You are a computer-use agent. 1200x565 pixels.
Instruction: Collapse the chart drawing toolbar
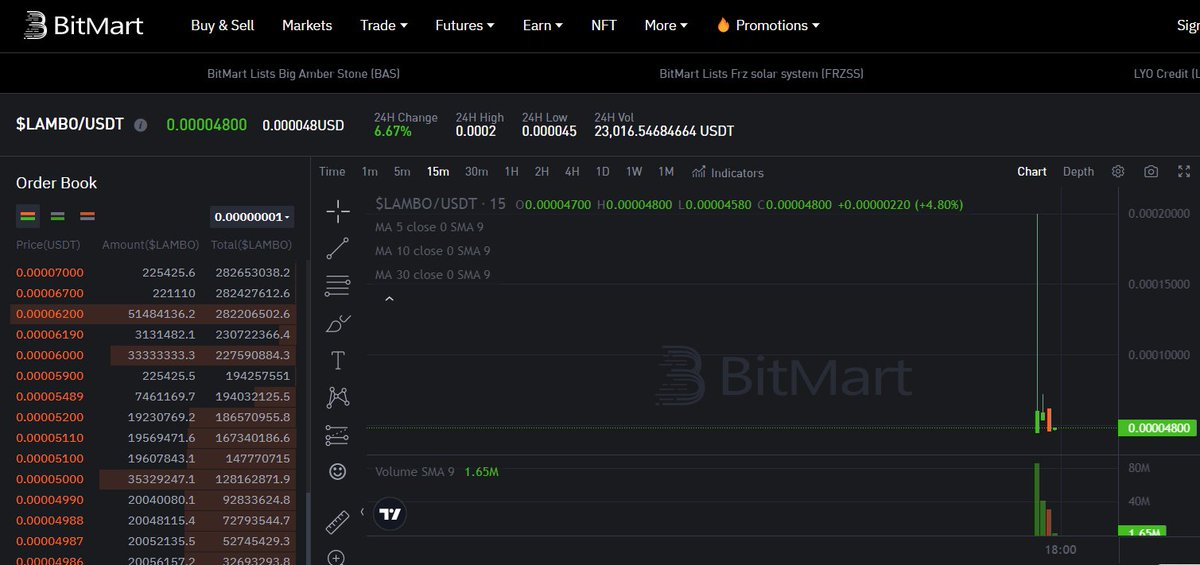click(361, 511)
